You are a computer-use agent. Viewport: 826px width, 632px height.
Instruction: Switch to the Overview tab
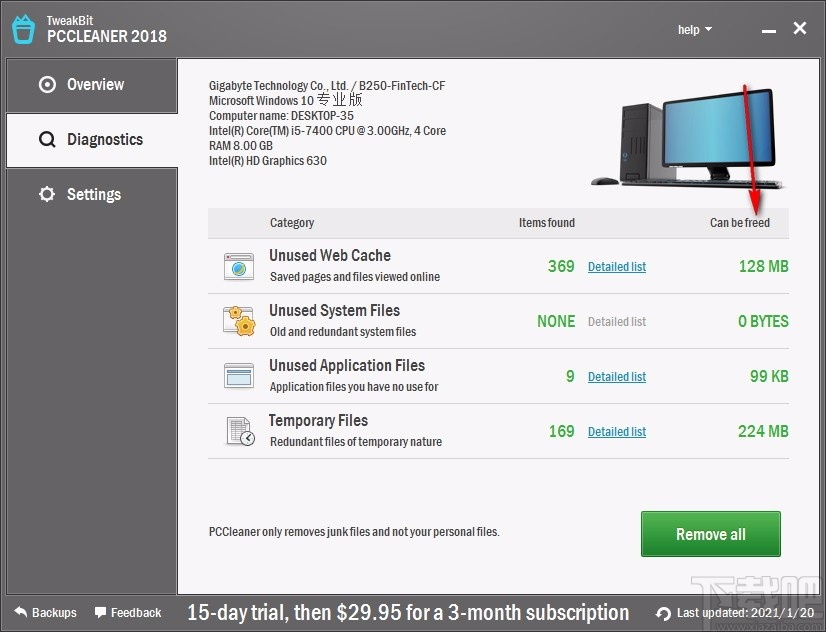pyautogui.click(x=89, y=84)
